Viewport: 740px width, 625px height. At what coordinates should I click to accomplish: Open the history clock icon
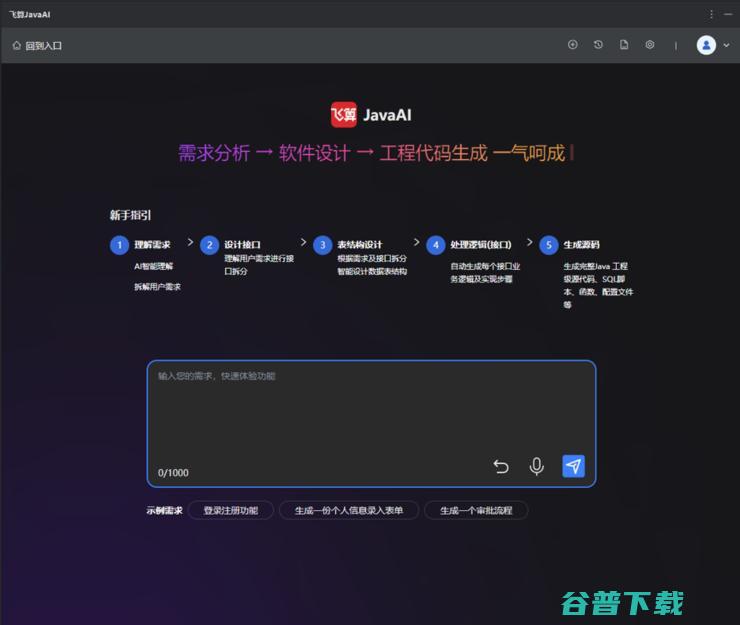[598, 45]
